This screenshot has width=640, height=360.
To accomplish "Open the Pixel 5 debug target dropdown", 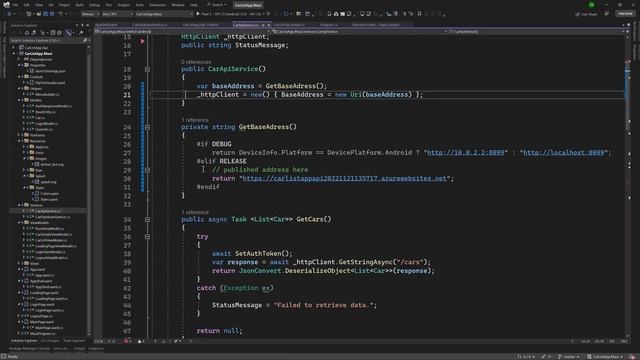I will click(x=264, y=14).
